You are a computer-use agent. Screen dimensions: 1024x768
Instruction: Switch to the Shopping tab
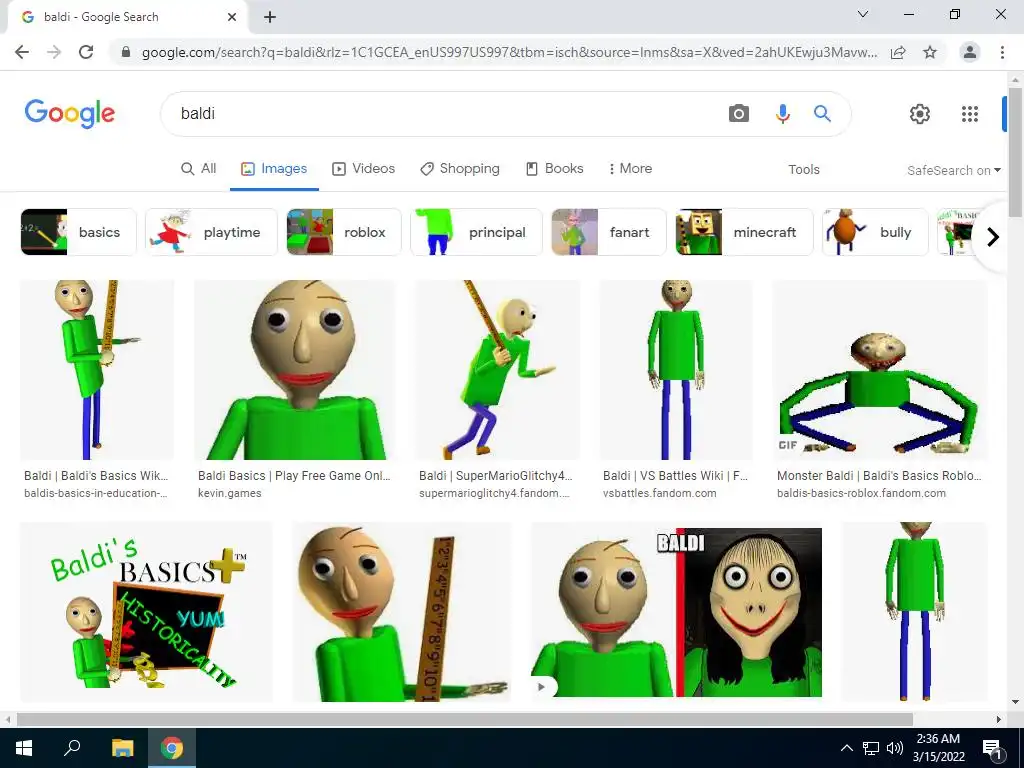point(460,168)
